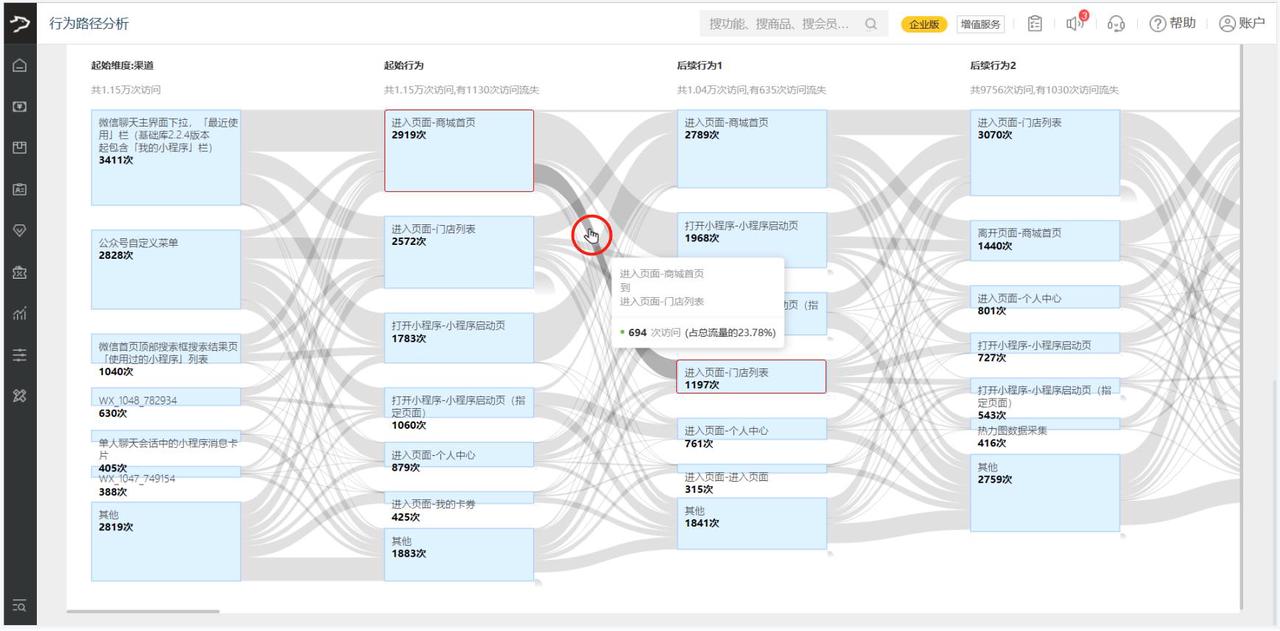Open the 帮助 help link
Image resolution: width=1280 pixels, height=631 pixels.
pyautogui.click(x=1173, y=24)
